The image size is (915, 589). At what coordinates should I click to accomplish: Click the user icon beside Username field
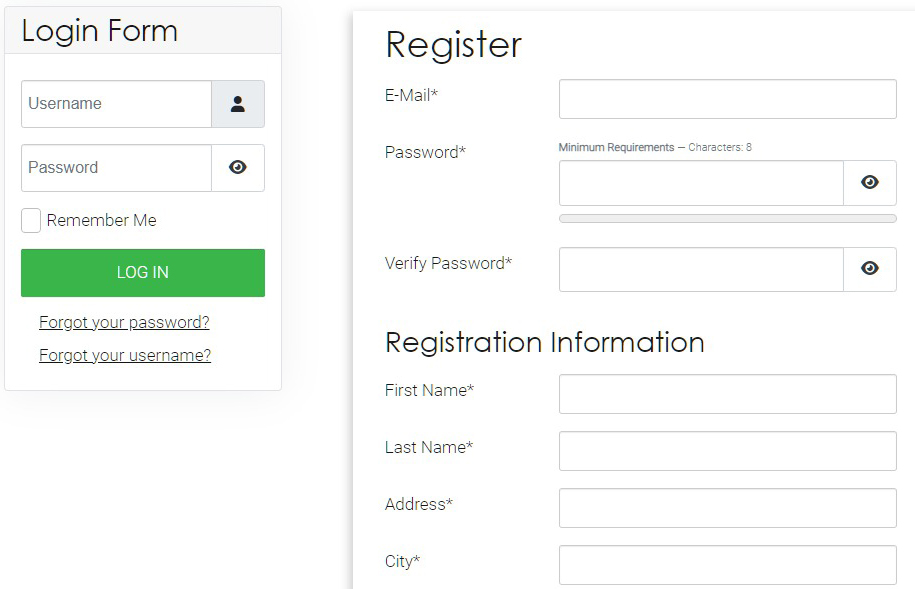(x=238, y=104)
